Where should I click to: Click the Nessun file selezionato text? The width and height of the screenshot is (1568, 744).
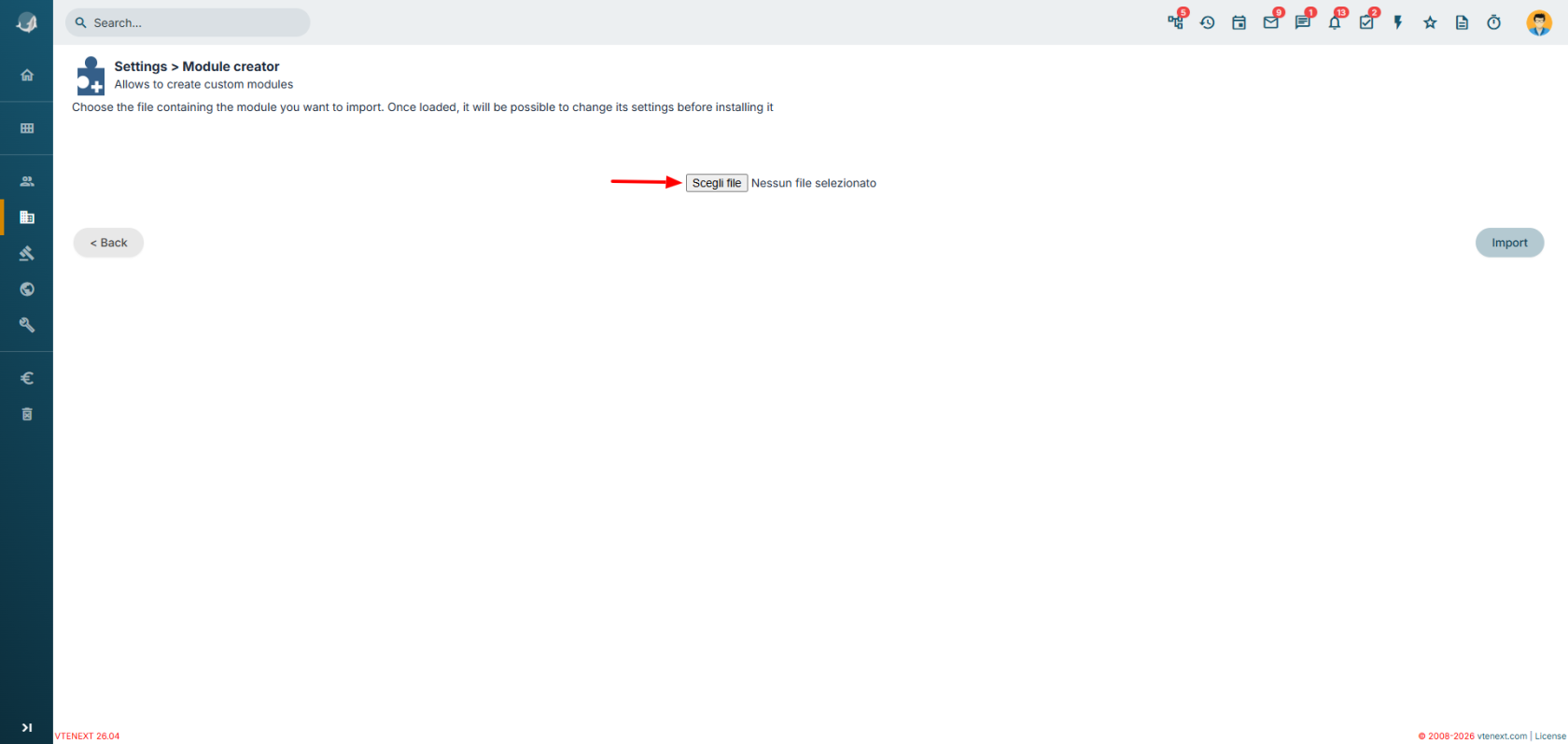(x=814, y=183)
